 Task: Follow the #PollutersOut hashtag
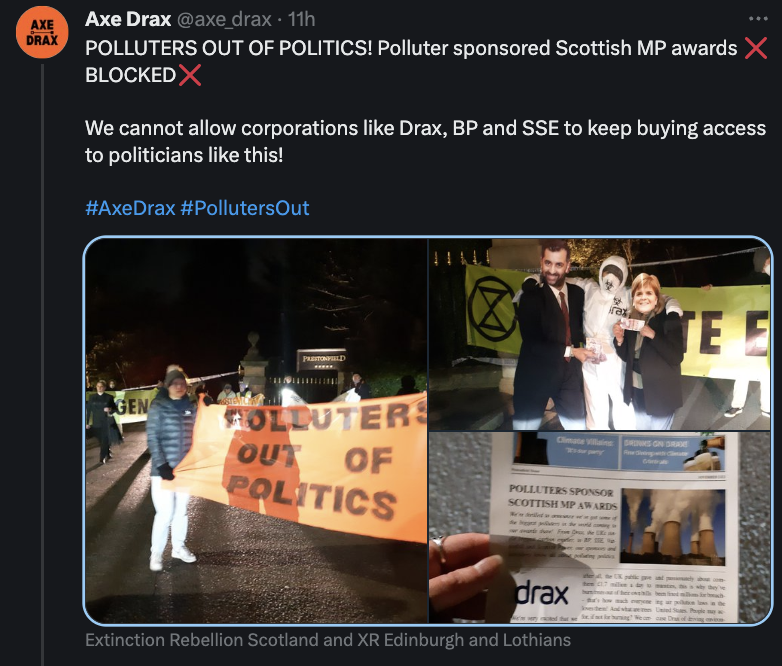point(245,208)
